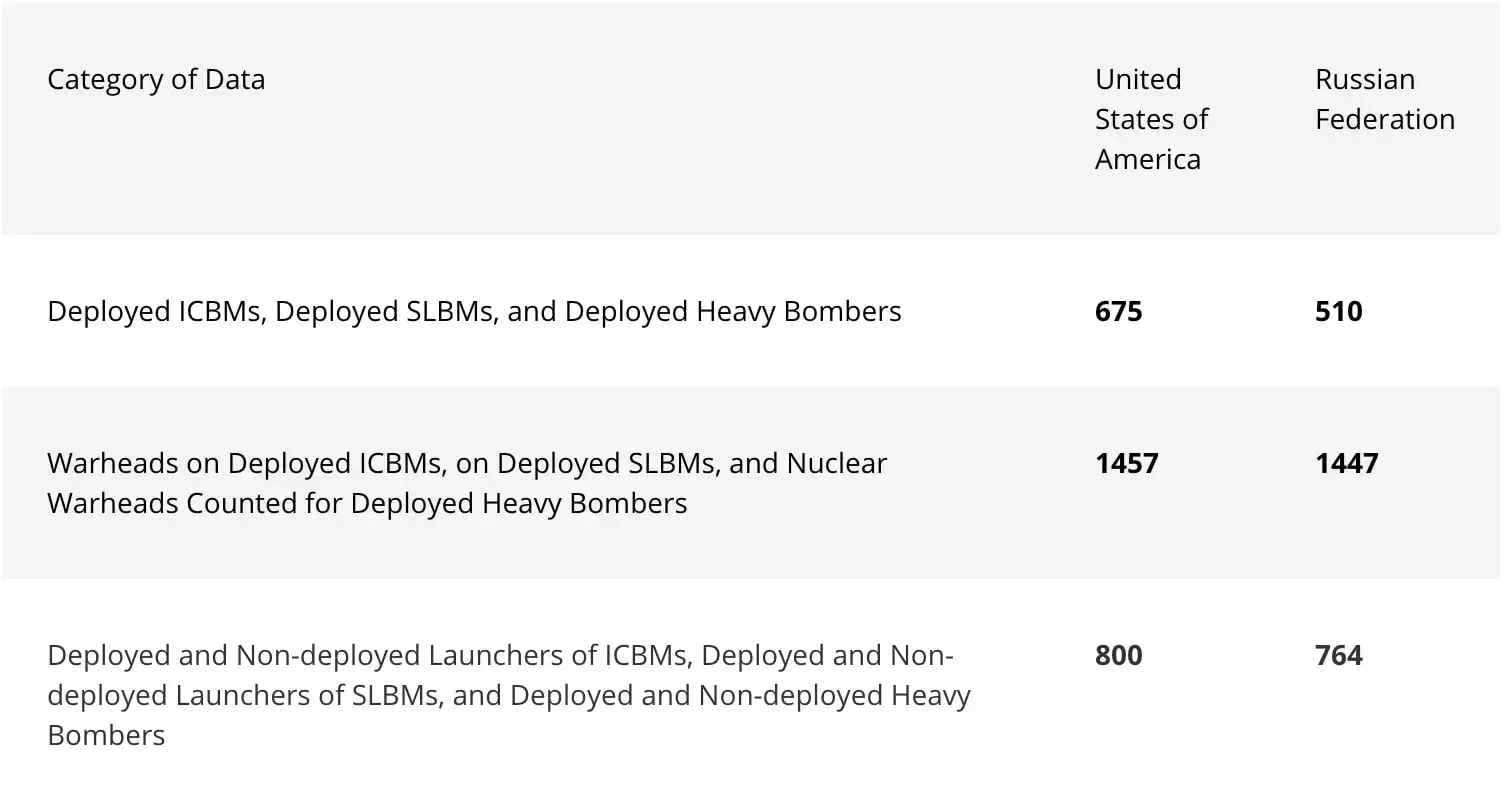This screenshot has width=1504, height=800.
Task: Select the "United States of America" column header
Action: tap(1151, 119)
